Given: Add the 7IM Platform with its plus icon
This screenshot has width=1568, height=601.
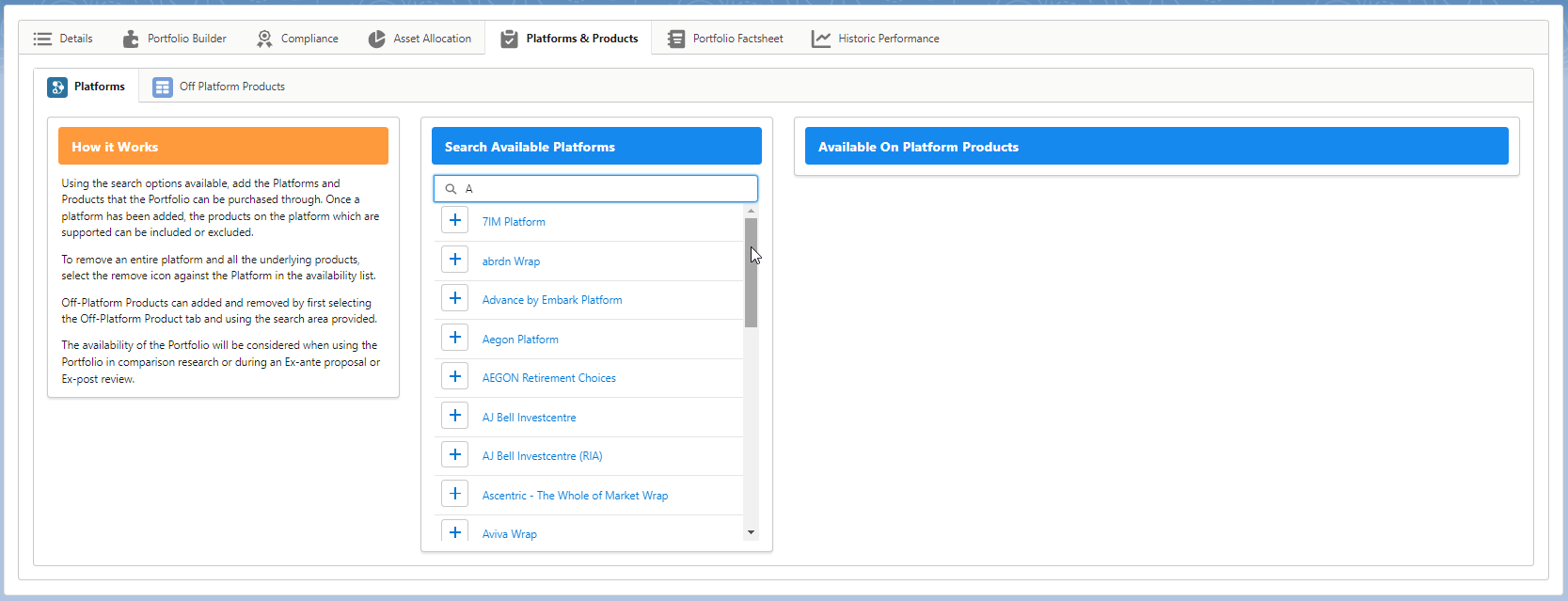Looking at the screenshot, I should tap(455, 220).
